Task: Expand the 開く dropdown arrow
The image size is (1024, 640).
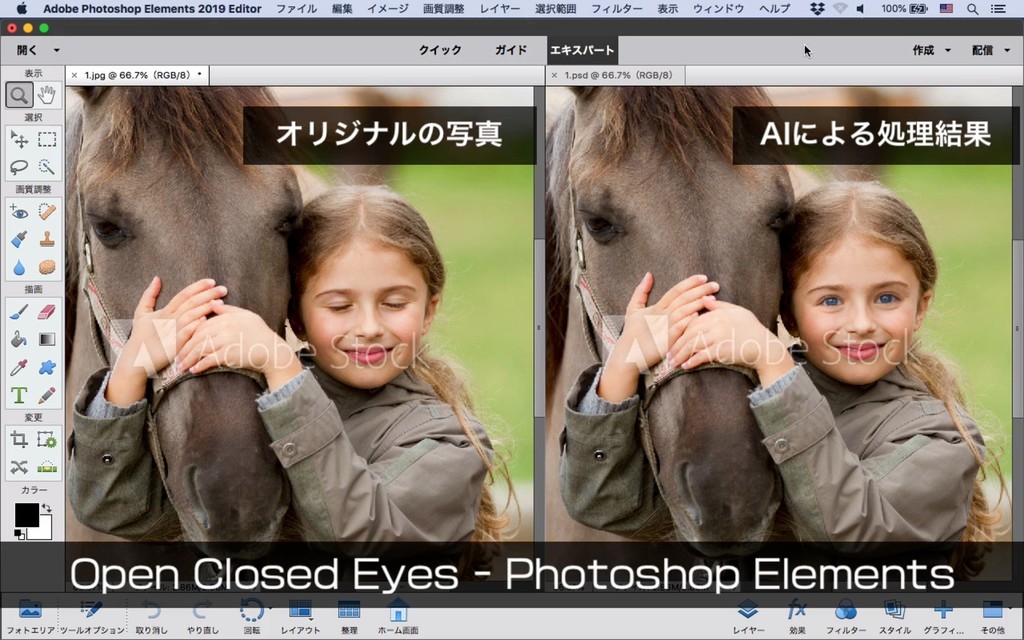Action: click(57, 50)
